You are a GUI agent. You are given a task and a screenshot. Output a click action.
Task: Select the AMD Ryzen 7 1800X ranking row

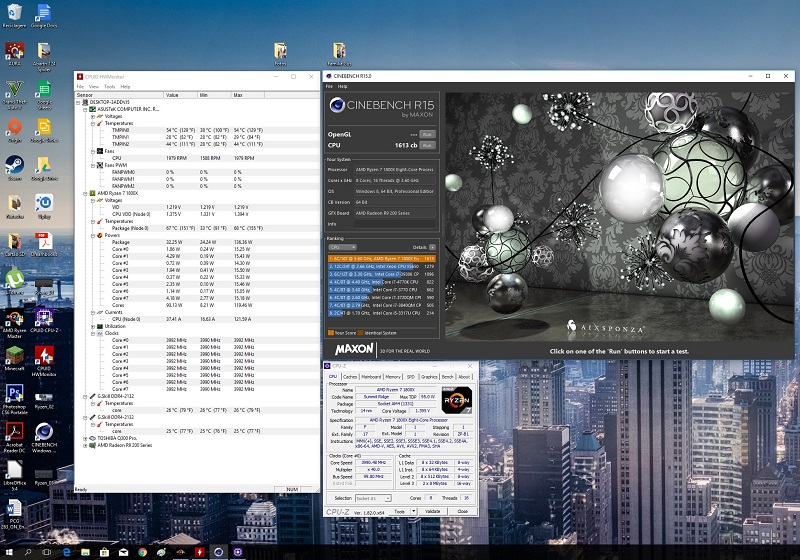click(x=382, y=259)
